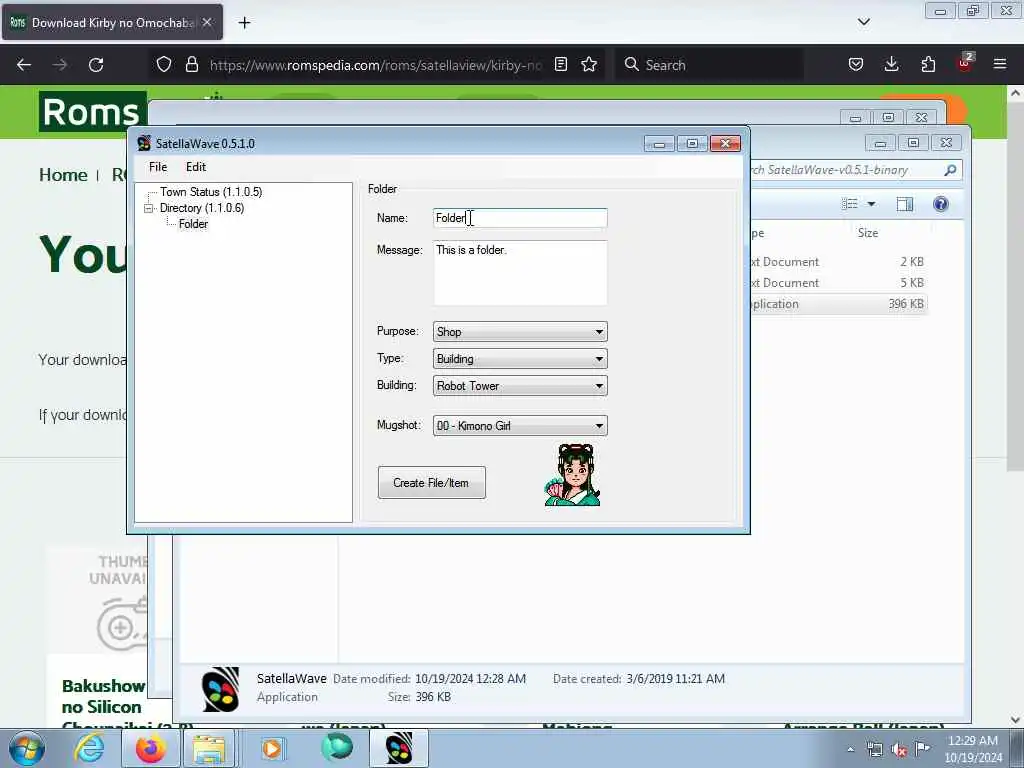
Task: Open the File menu in SatellaWave
Action: pyautogui.click(x=158, y=167)
